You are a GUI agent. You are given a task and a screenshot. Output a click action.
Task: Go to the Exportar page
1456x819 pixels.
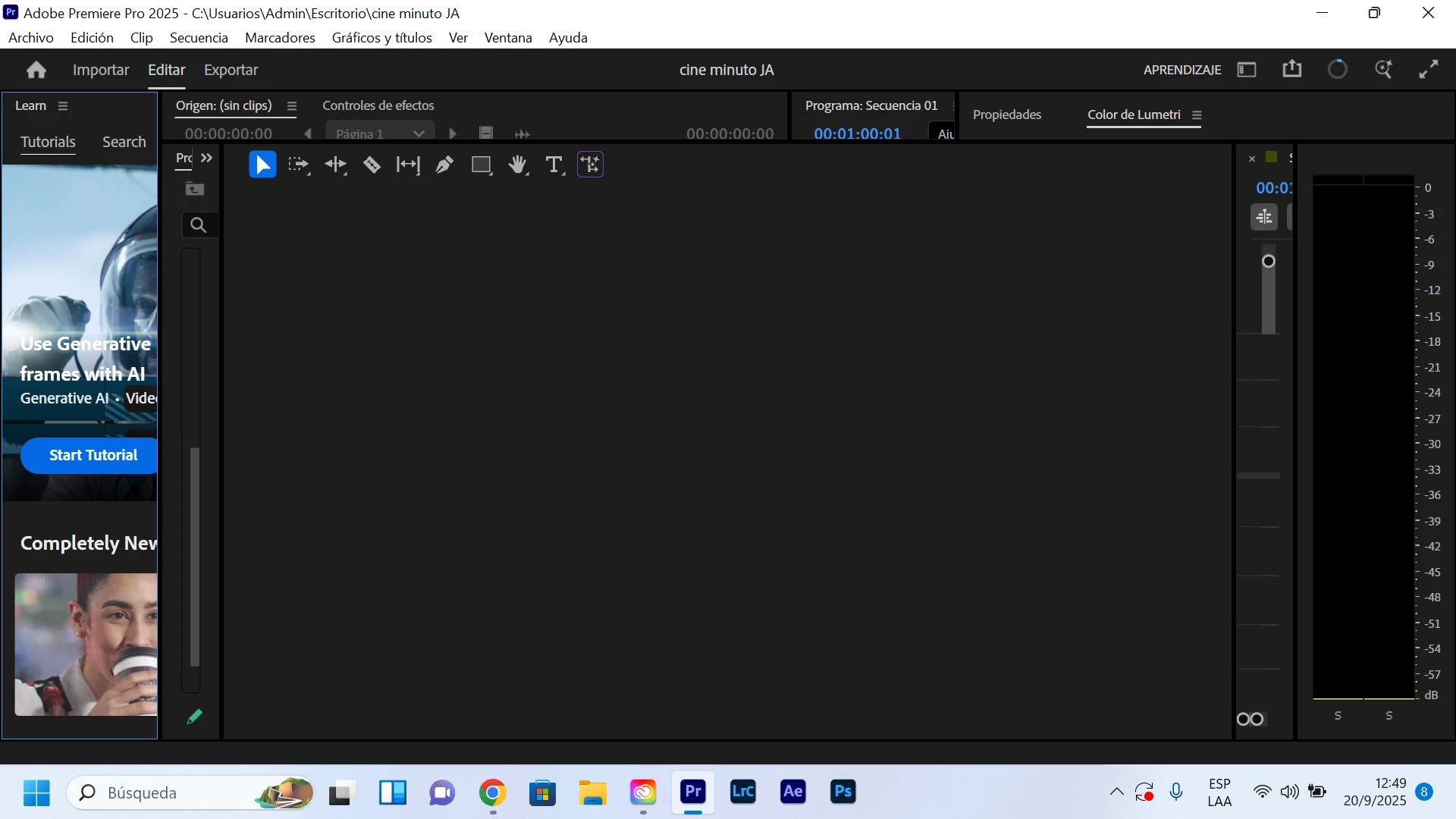(231, 70)
